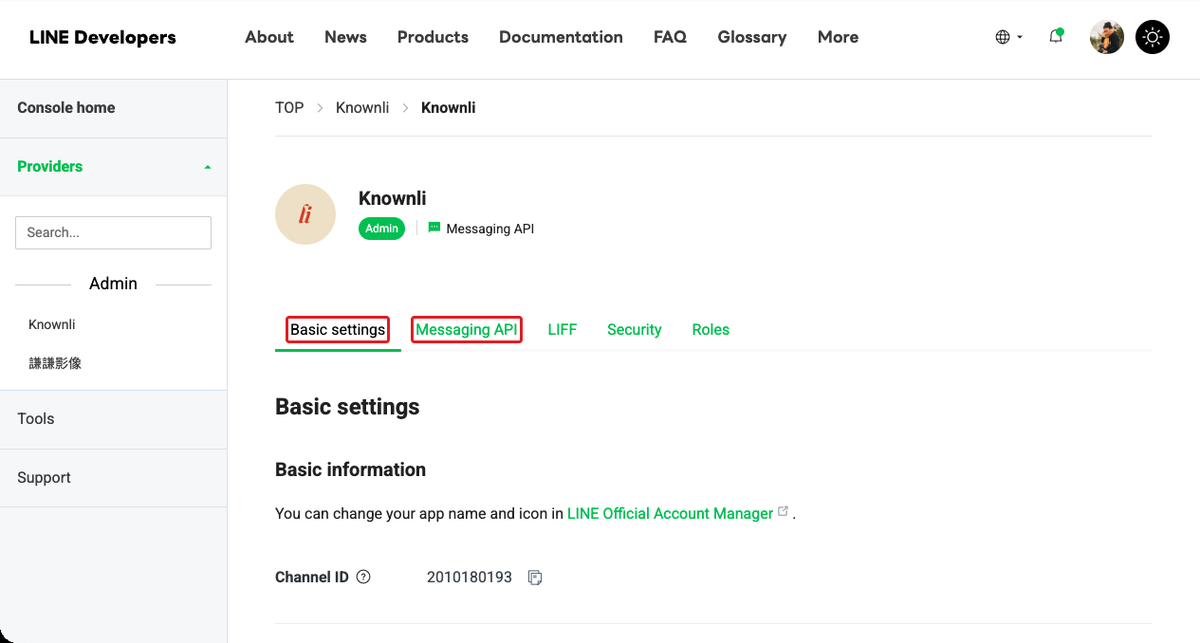Click the Basic information heading
Viewport: 1200px width, 643px height.
point(350,470)
